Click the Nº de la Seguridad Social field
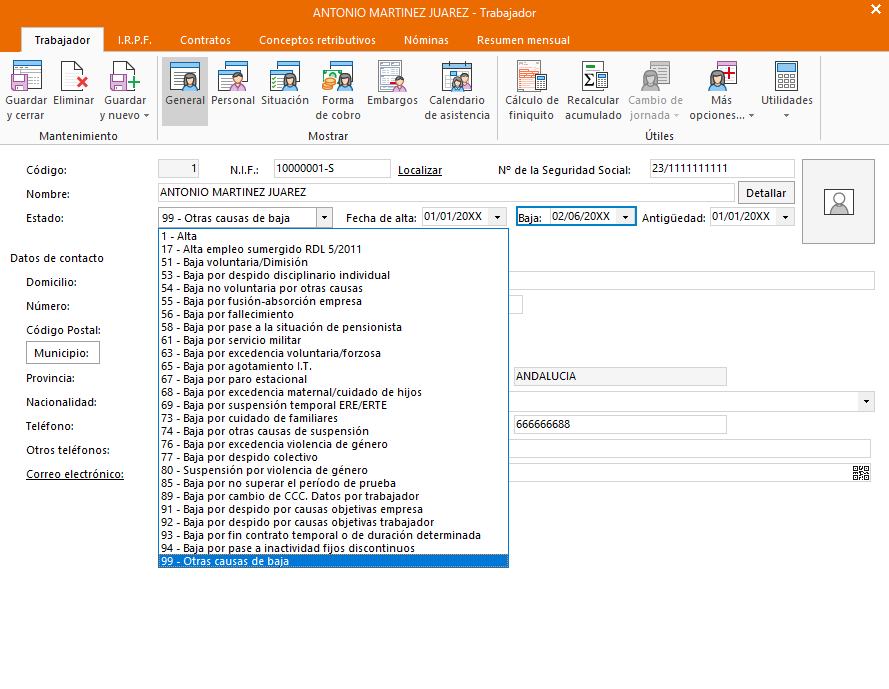The height and width of the screenshot is (689, 889). tap(722, 168)
